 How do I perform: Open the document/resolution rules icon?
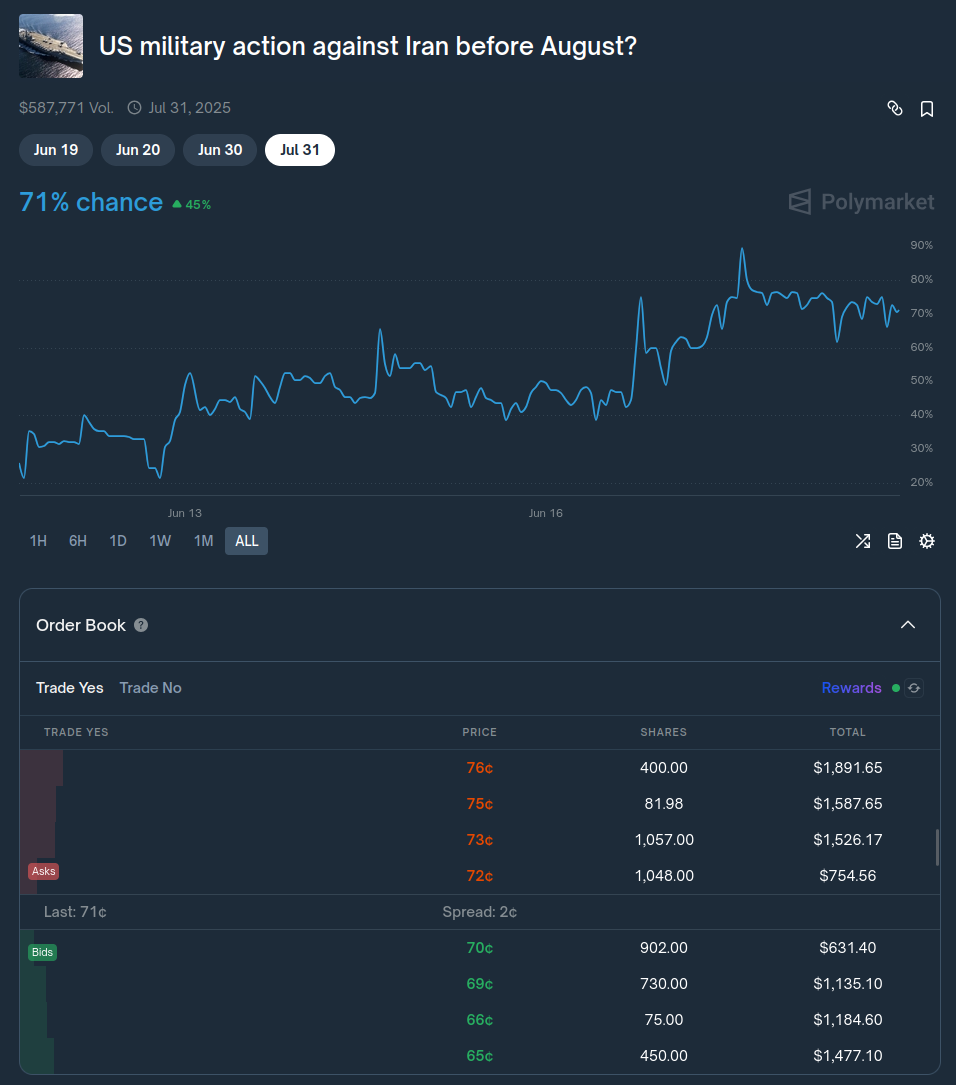click(x=894, y=541)
